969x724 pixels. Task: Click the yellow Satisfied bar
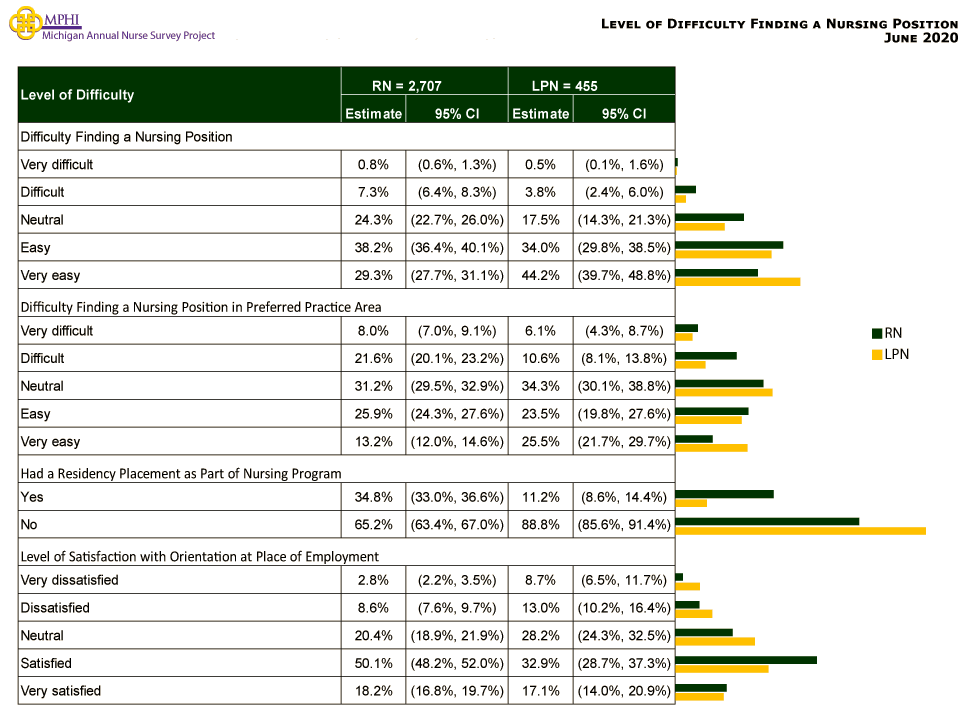click(x=720, y=668)
